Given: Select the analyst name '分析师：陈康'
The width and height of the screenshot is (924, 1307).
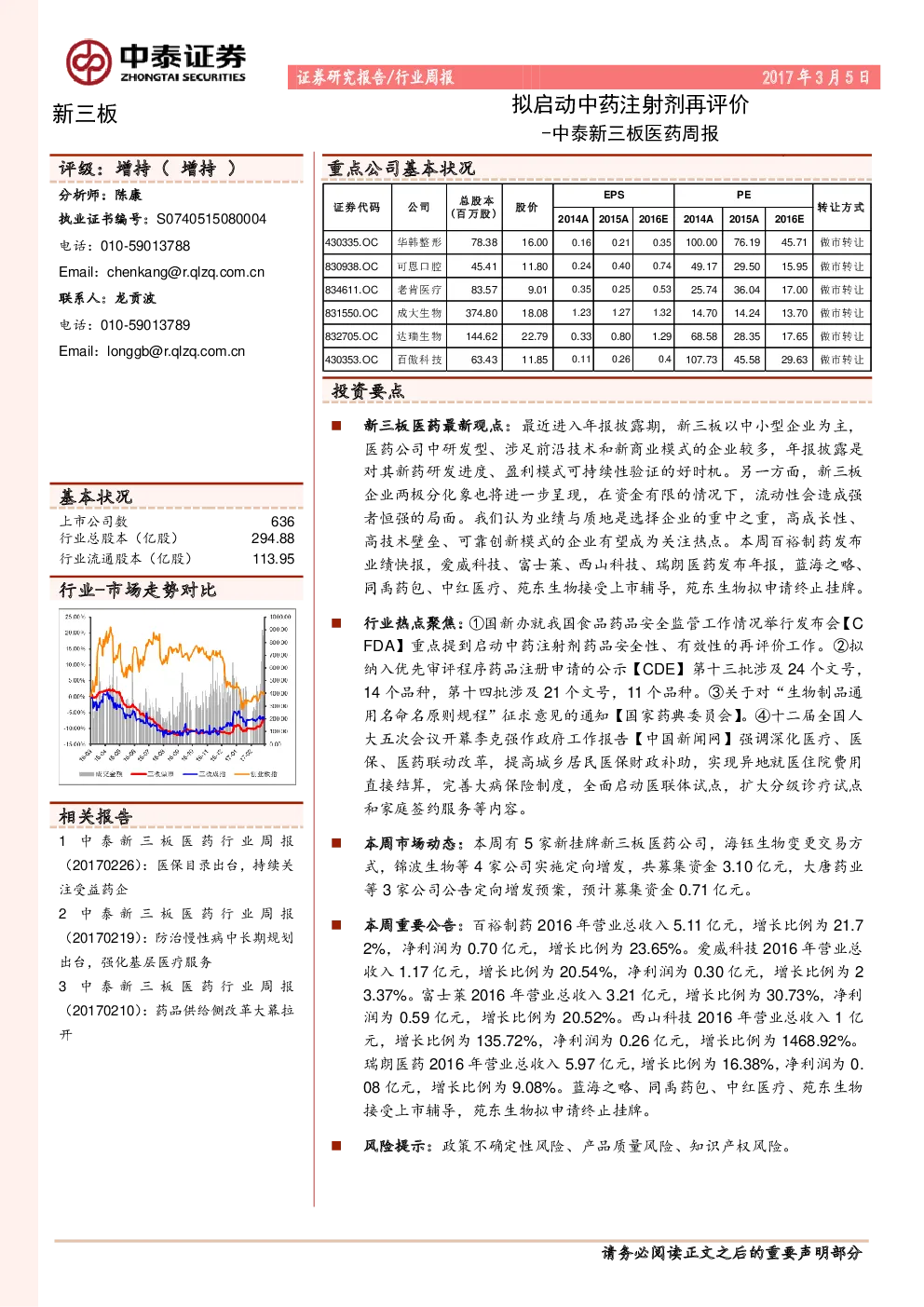Looking at the screenshot, I should 101,195.
